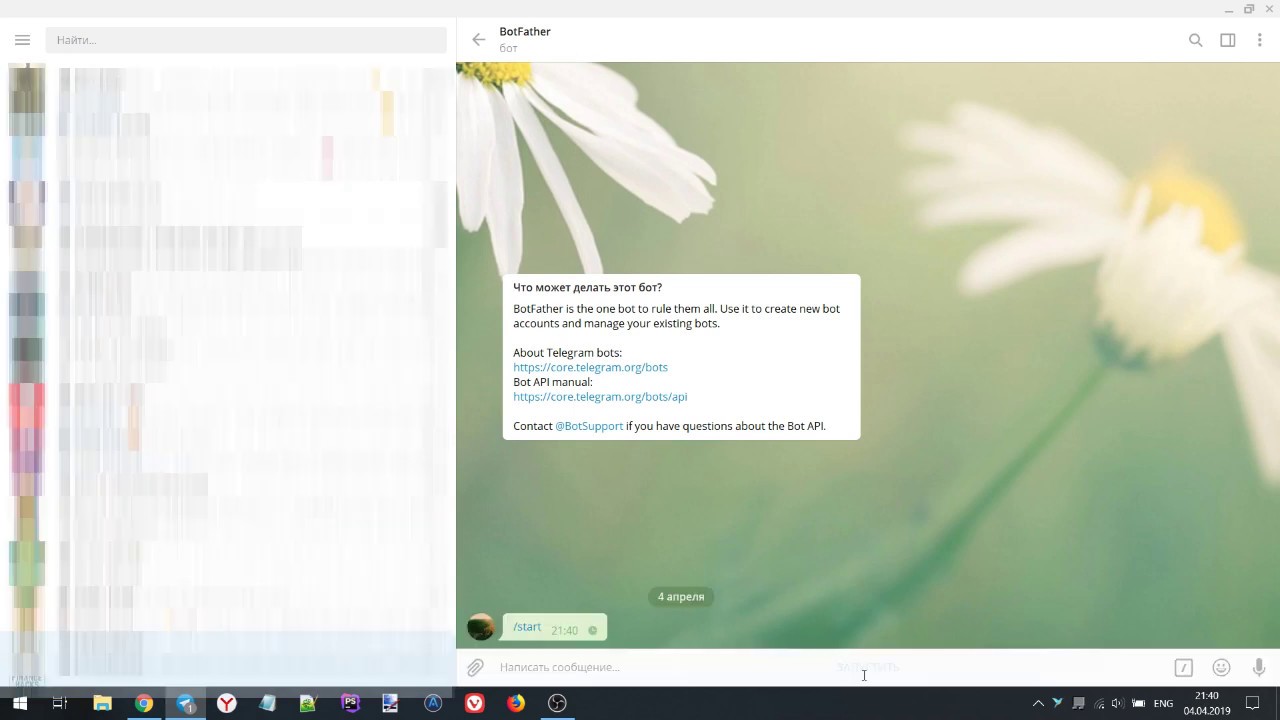This screenshot has height=720, width=1280.
Task: Click the battery status tray icon
Action: click(1138, 703)
